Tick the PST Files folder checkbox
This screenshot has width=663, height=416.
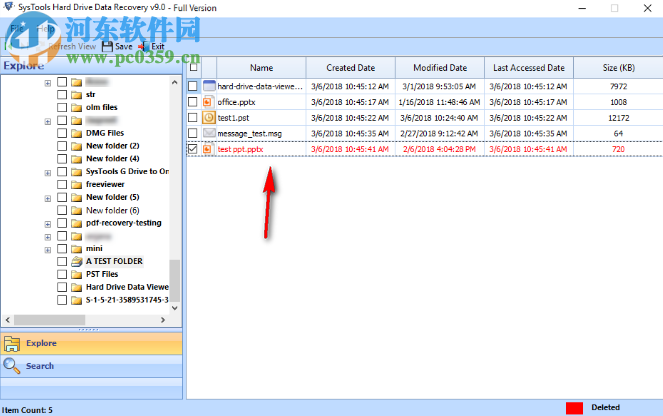click(62, 274)
